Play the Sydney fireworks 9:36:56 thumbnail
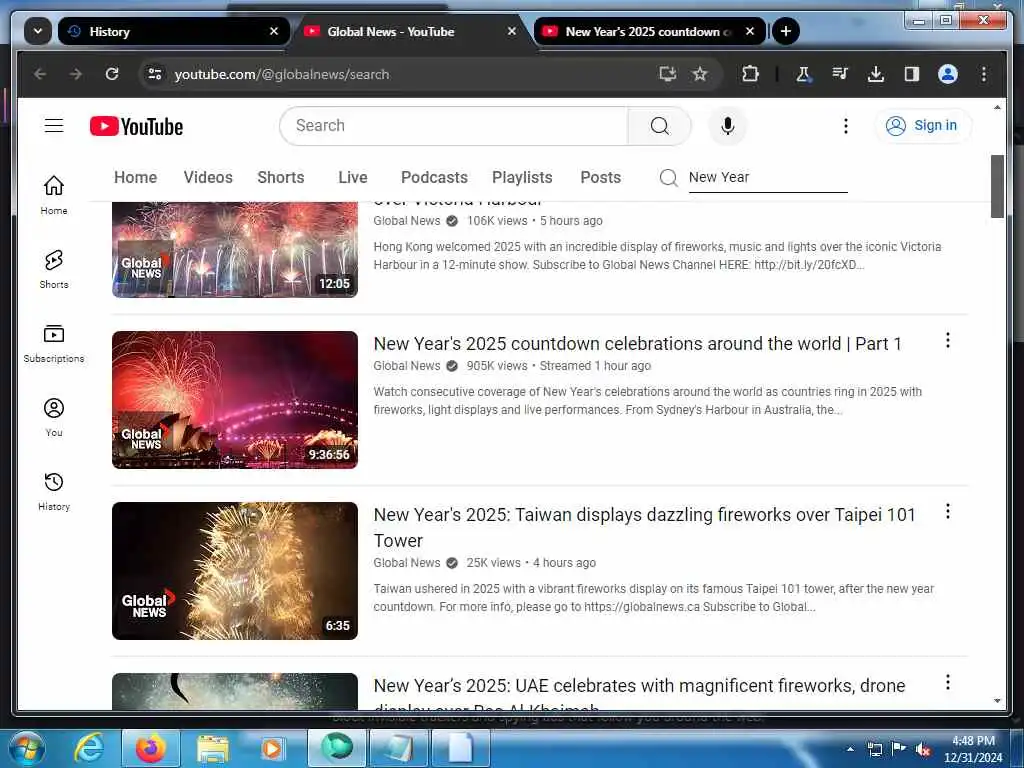The width and height of the screenshot is (1024, 768). pyautogui.click(x=235, y=400)
